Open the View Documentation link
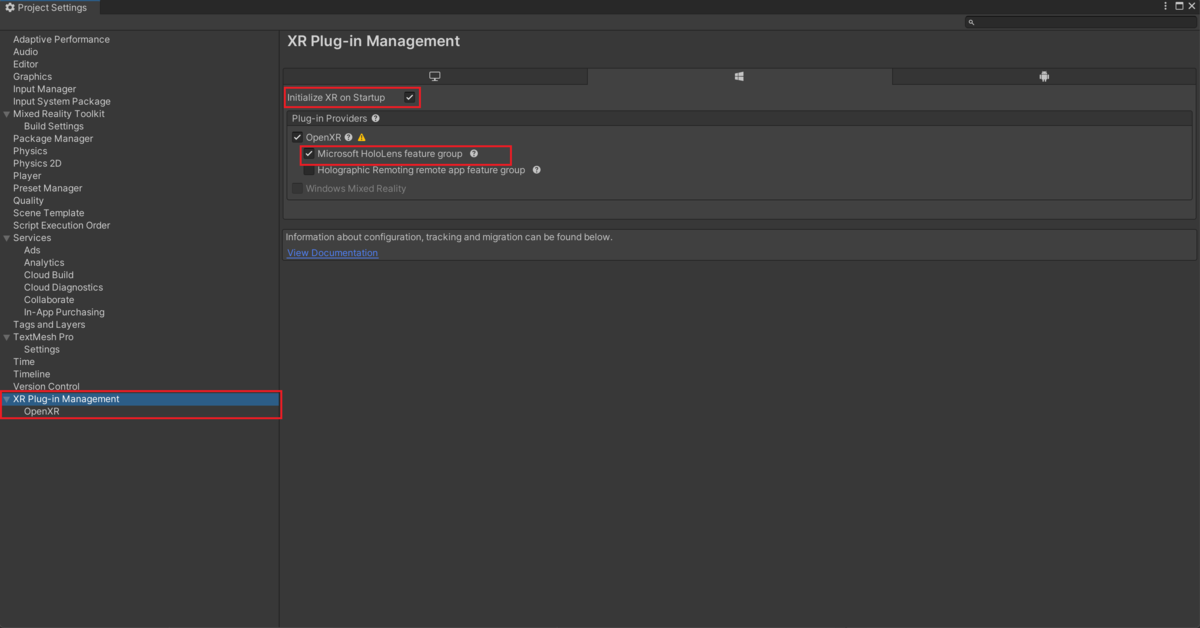This screenshot has width=1200, height=628. click(332, 253)
